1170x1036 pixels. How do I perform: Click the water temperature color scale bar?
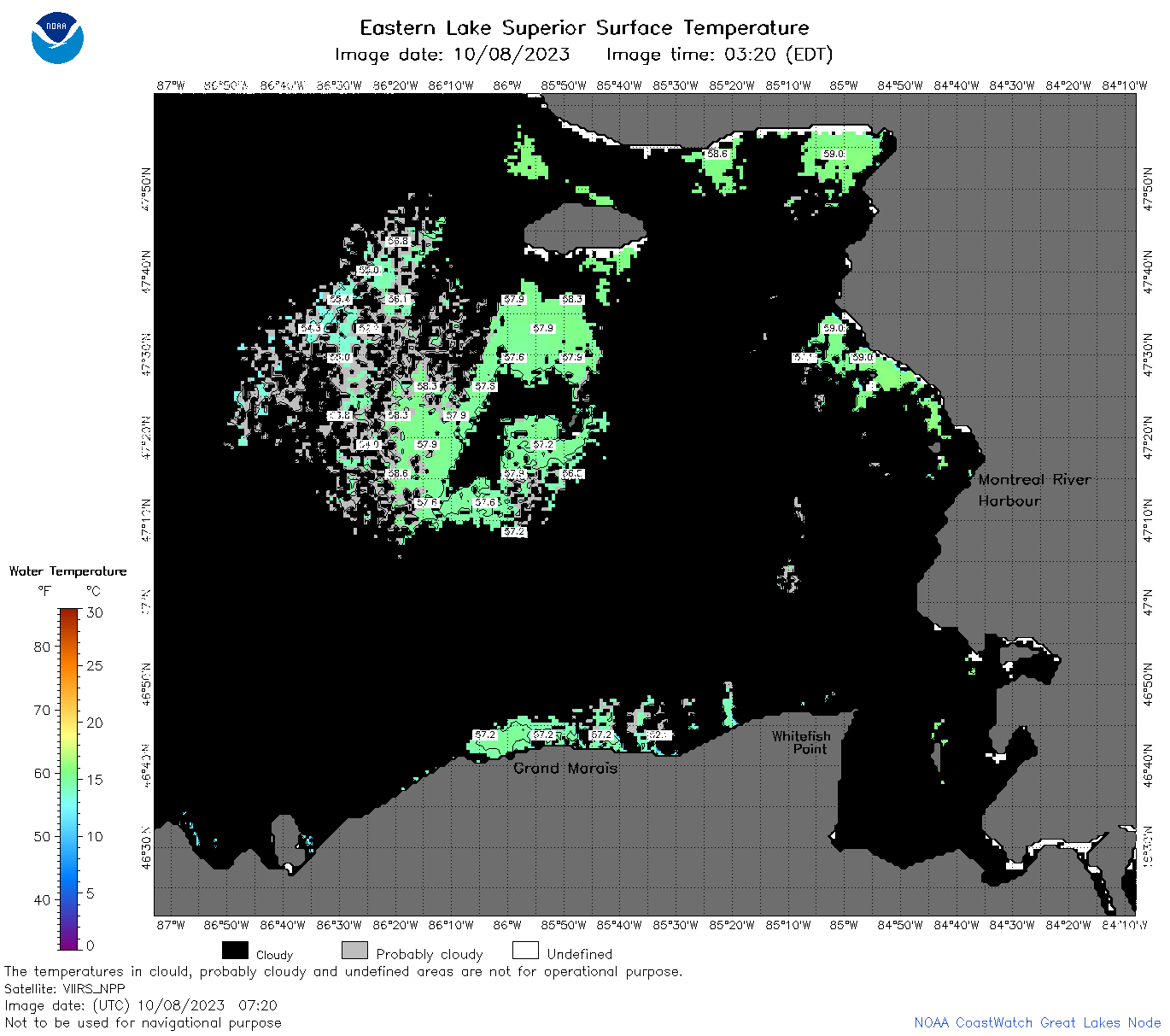69,778
